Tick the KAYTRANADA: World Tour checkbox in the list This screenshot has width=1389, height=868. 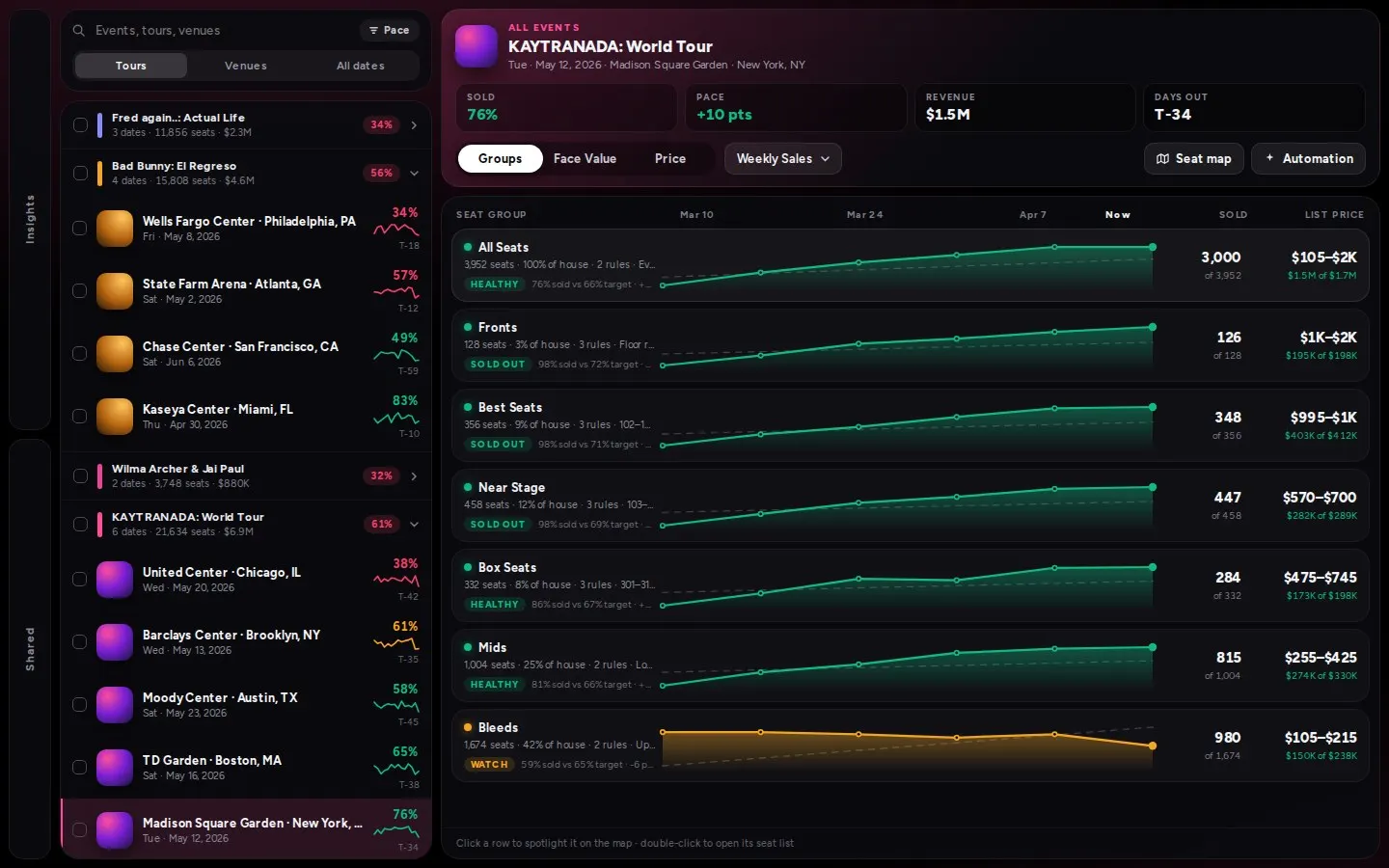tap(80, 524)
